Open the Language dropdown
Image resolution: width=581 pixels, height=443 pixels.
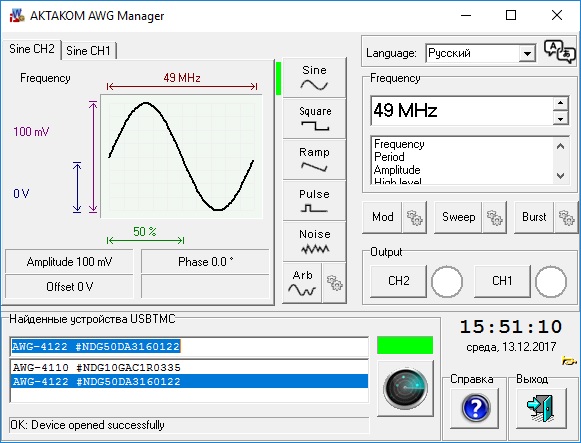click(527, 54)
